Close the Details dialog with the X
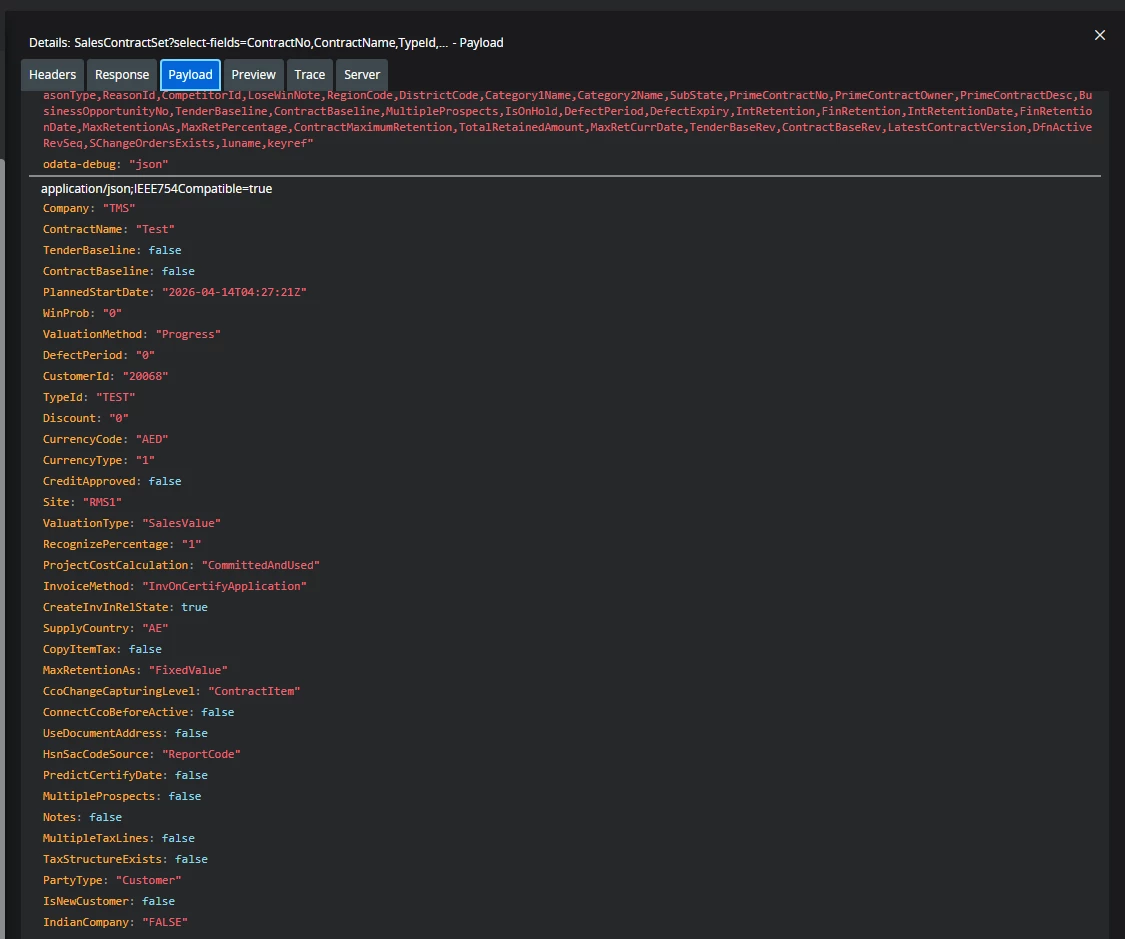 pos(1099,35)
